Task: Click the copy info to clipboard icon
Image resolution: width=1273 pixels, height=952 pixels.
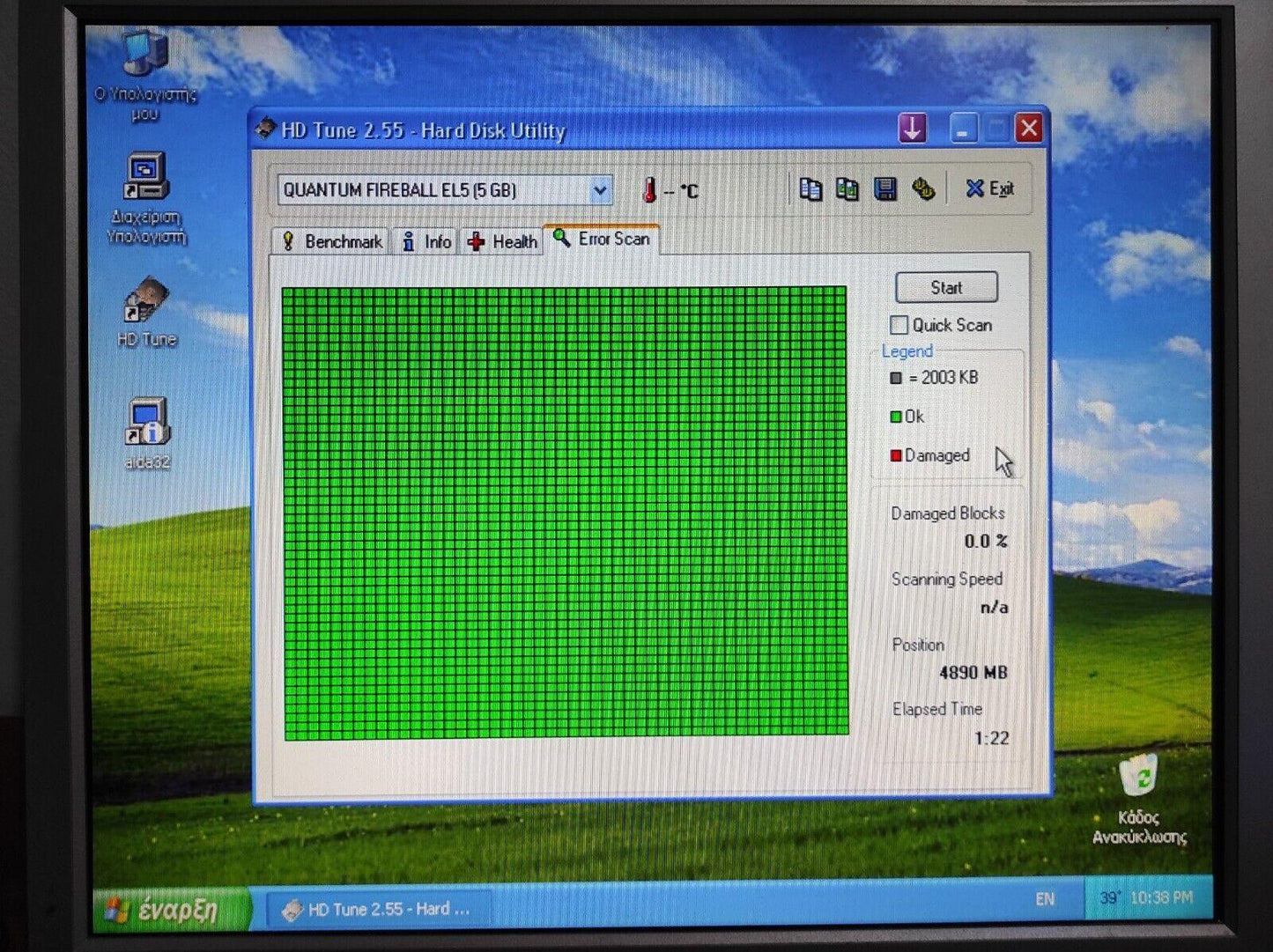Action: 810,189
